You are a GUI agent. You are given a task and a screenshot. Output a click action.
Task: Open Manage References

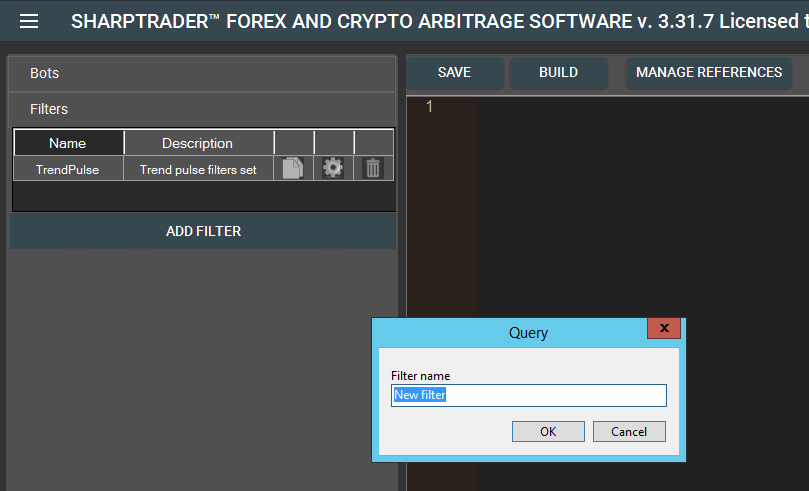pos(708,72)
